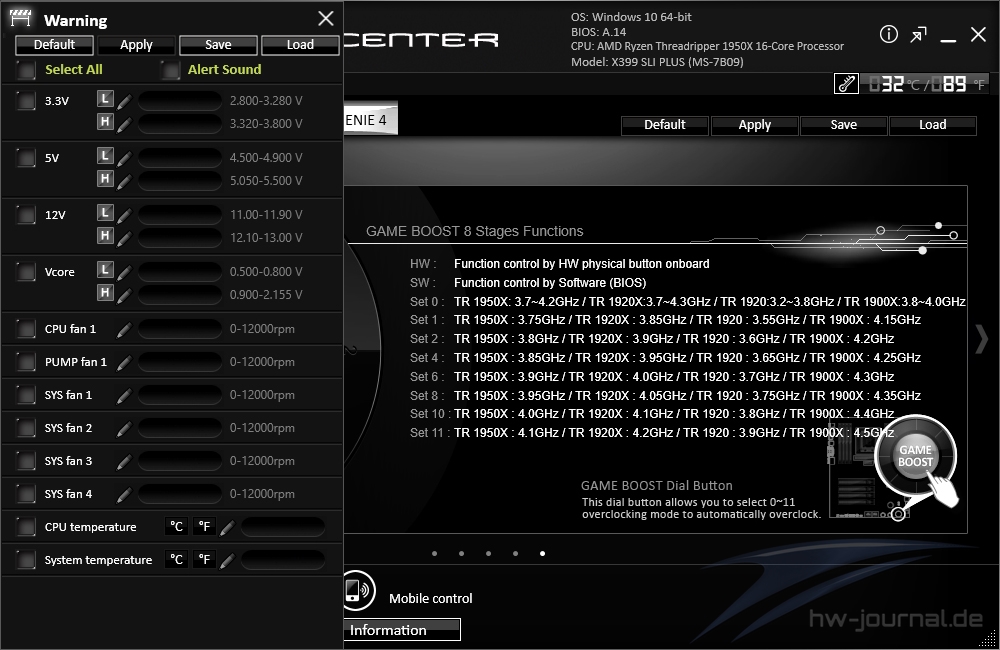Switch to the ENIE 4 tab
The width and height of the screenshot is (1000, 650).
(x=371, y=120)
